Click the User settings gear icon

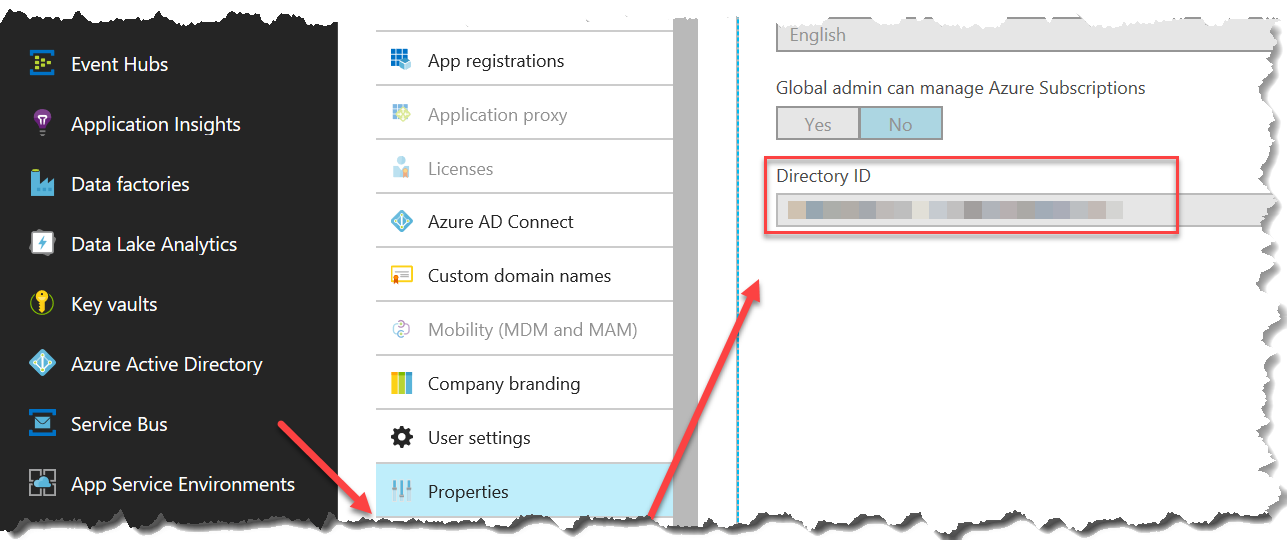tap(401, 438)
